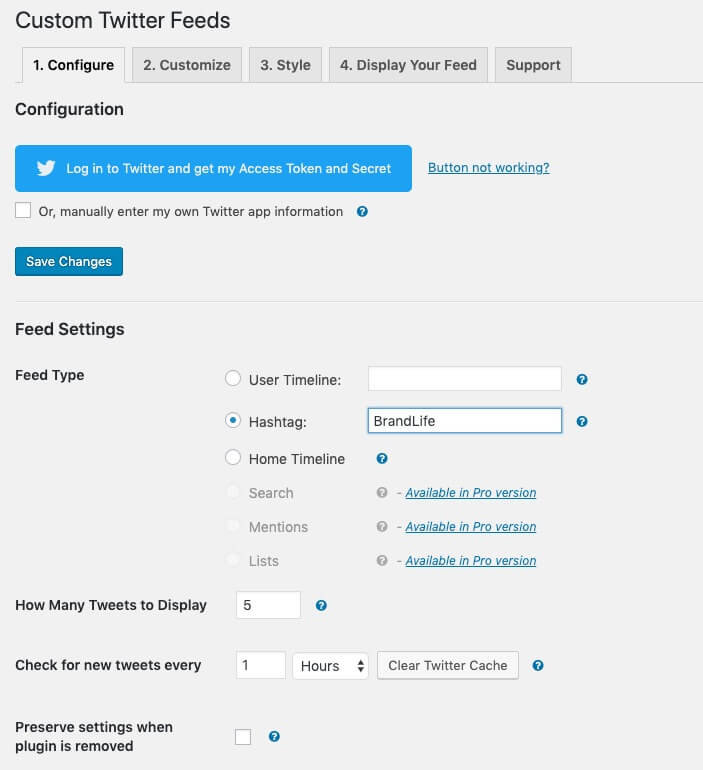Image resolution: width=703 pixels, height=770 pixels.
Task: Click the Save Changes button
Action: 69,261
